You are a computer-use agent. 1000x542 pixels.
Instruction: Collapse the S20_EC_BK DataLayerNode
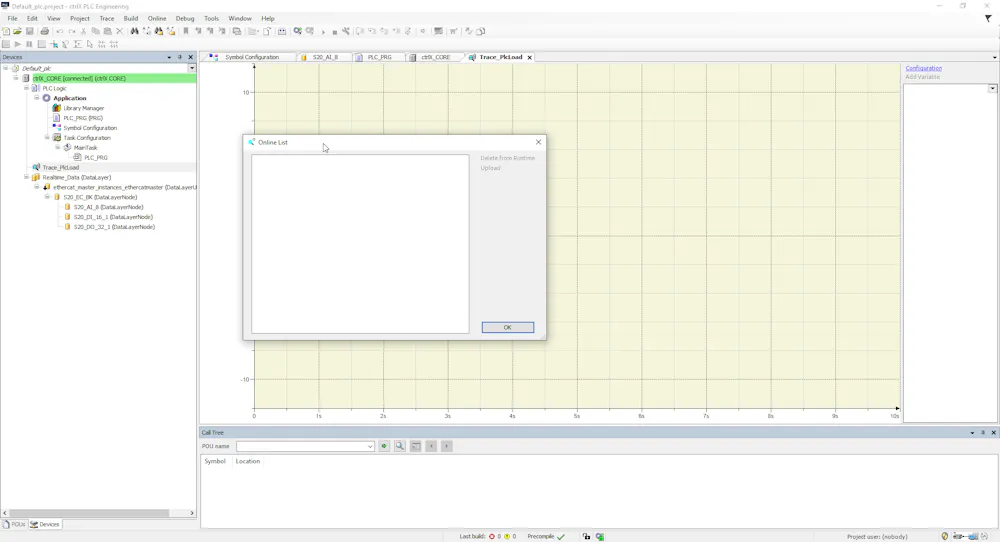47,197
